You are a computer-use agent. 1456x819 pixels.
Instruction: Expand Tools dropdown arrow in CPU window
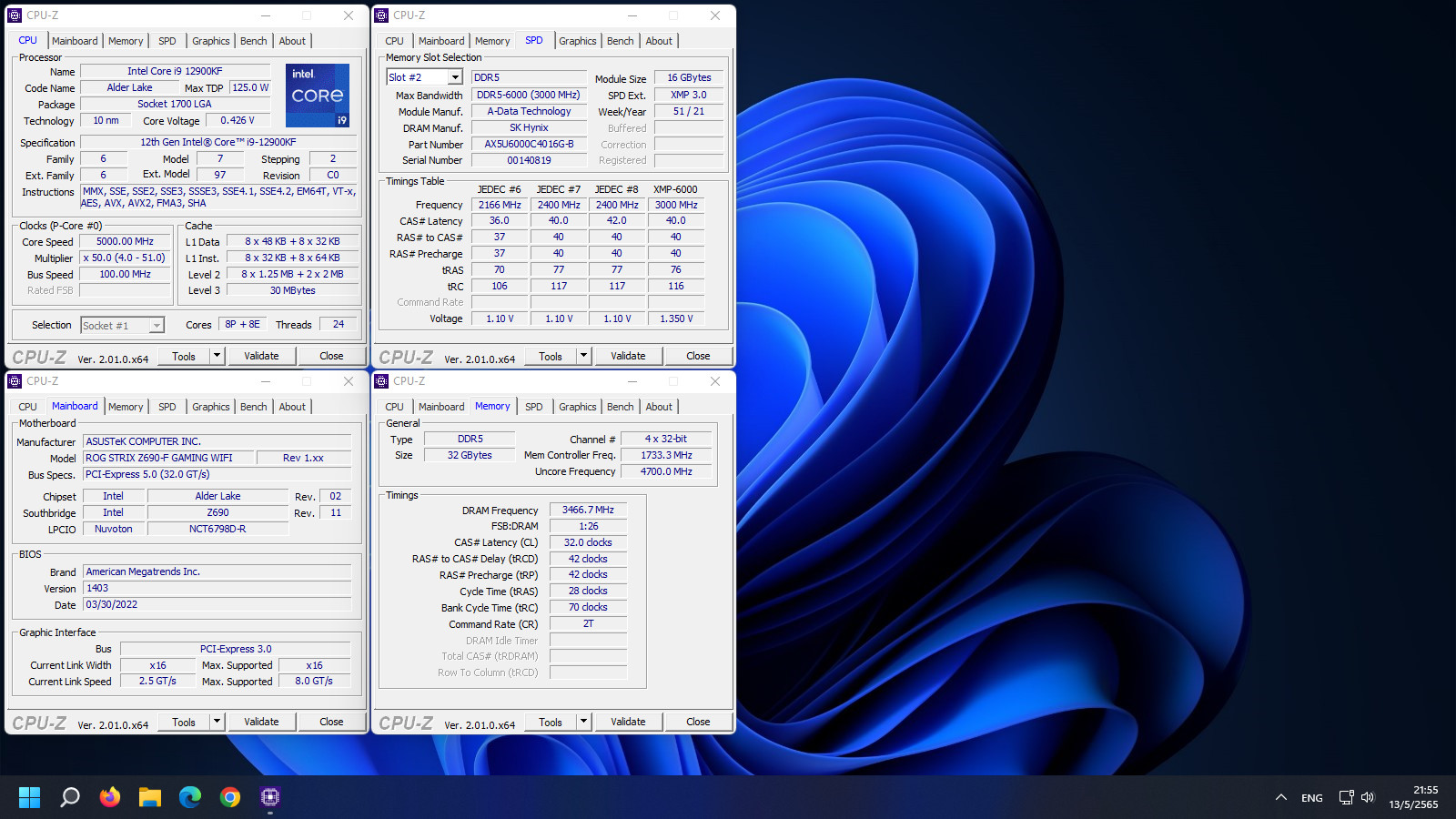217,356
